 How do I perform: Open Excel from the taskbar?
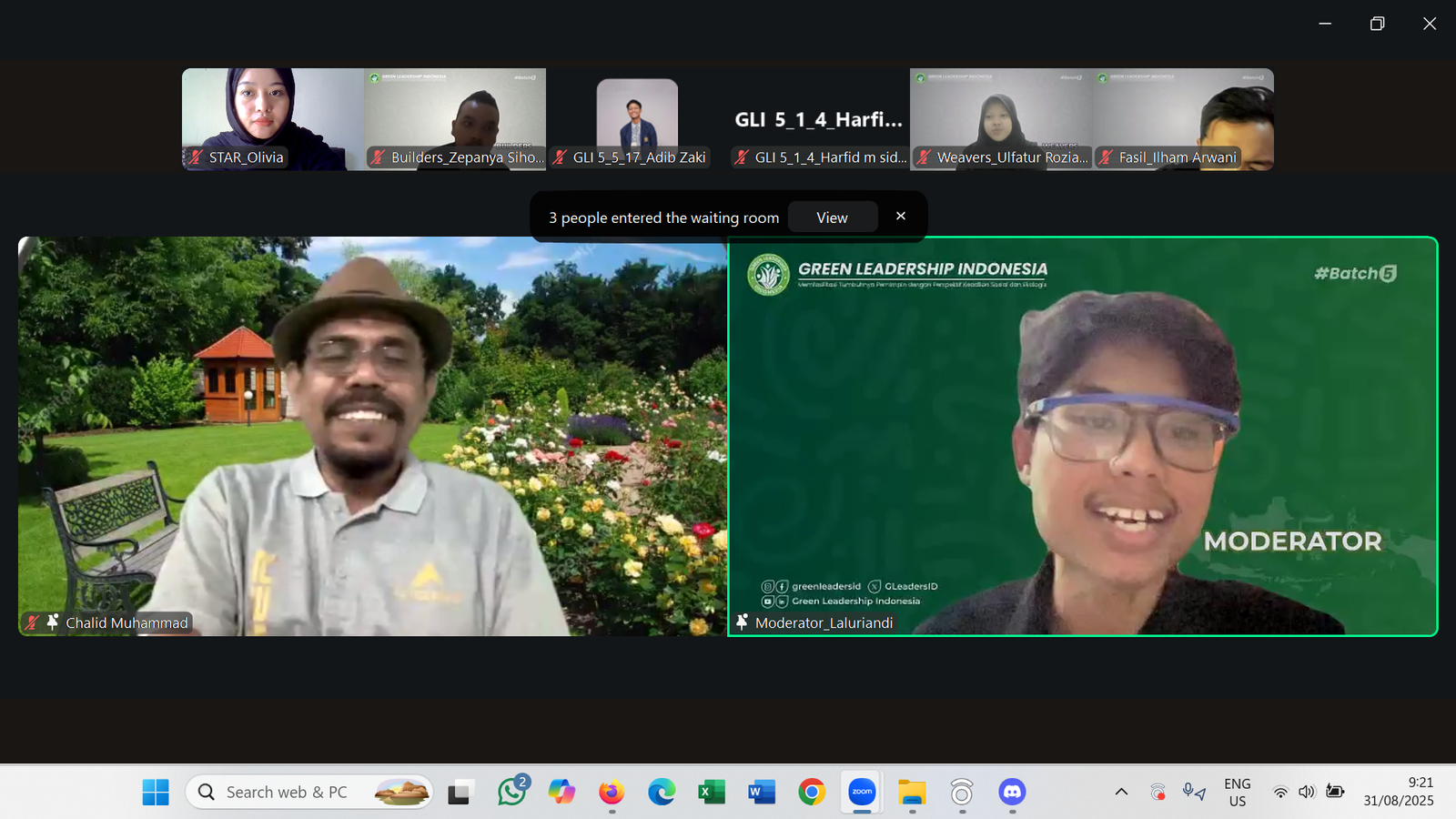click(x=712, y=793)
